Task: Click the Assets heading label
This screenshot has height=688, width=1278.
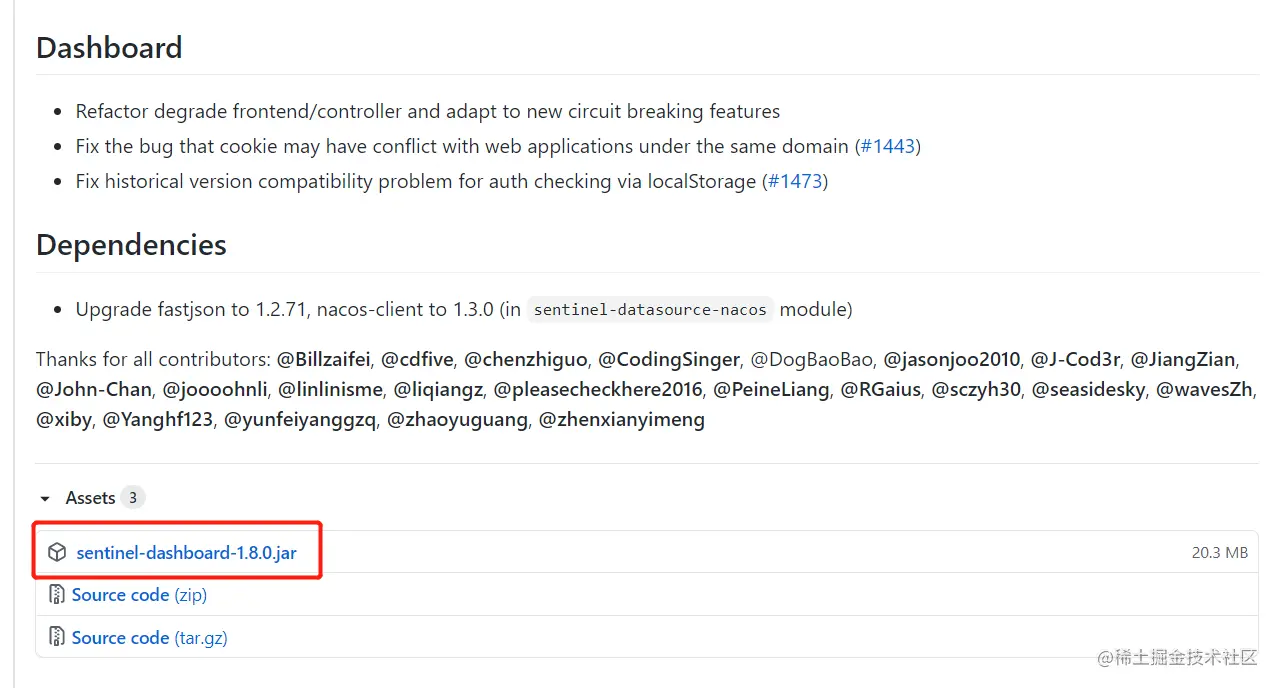Action: pos(90,498)
